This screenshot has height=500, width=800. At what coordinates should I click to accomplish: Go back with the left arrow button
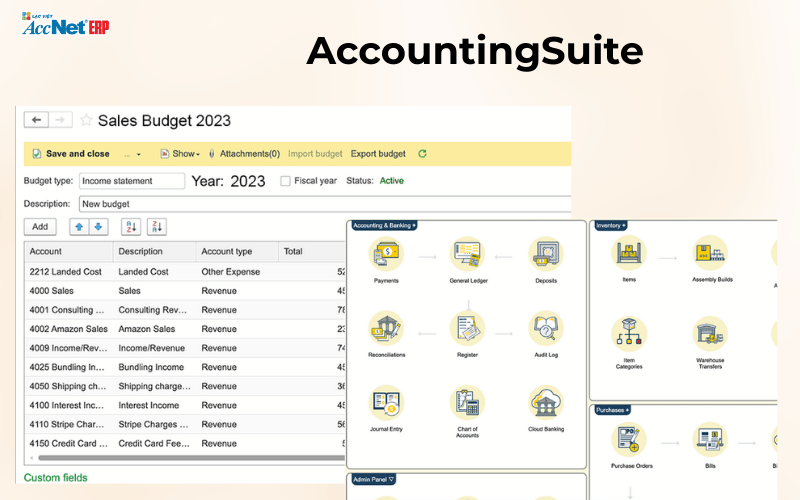36,120
